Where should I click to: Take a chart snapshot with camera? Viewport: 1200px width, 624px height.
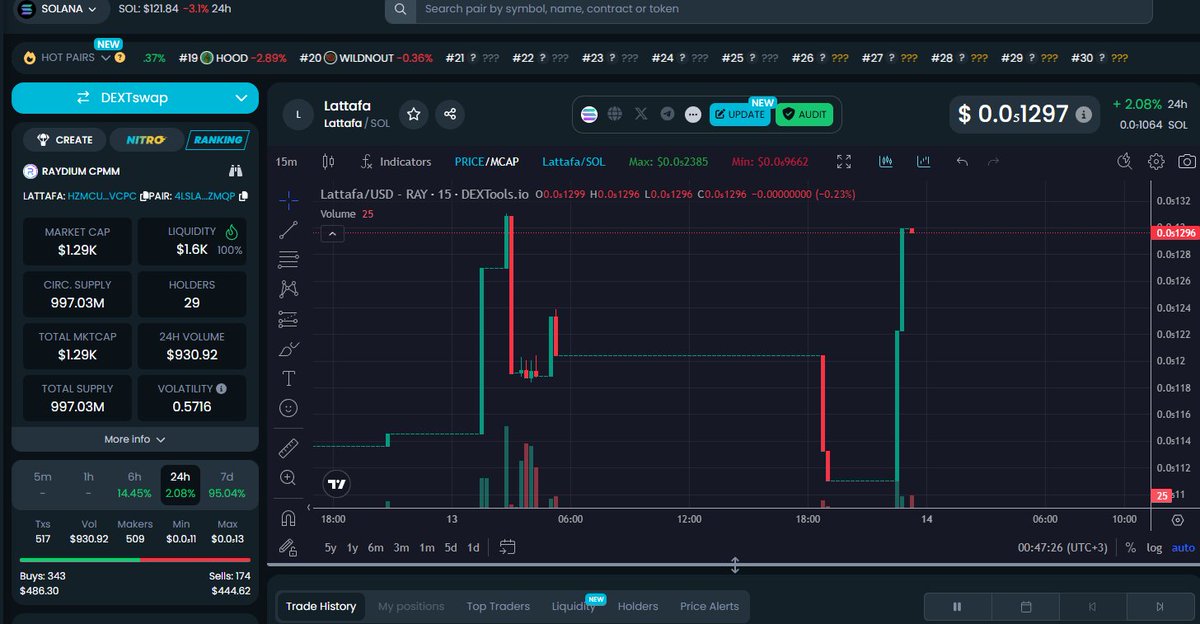click(x=1186, y=161)
